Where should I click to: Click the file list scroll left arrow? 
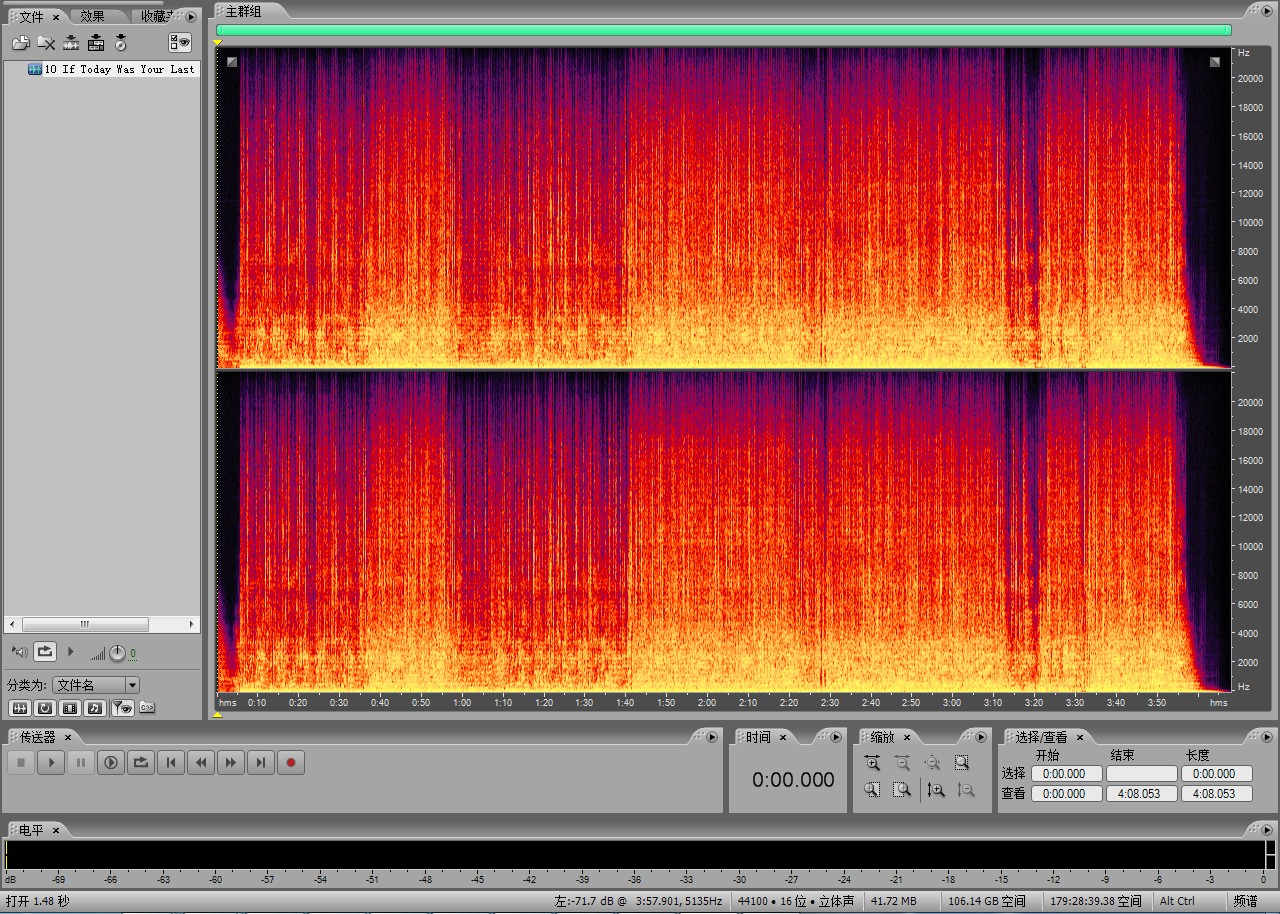[11, 625]
